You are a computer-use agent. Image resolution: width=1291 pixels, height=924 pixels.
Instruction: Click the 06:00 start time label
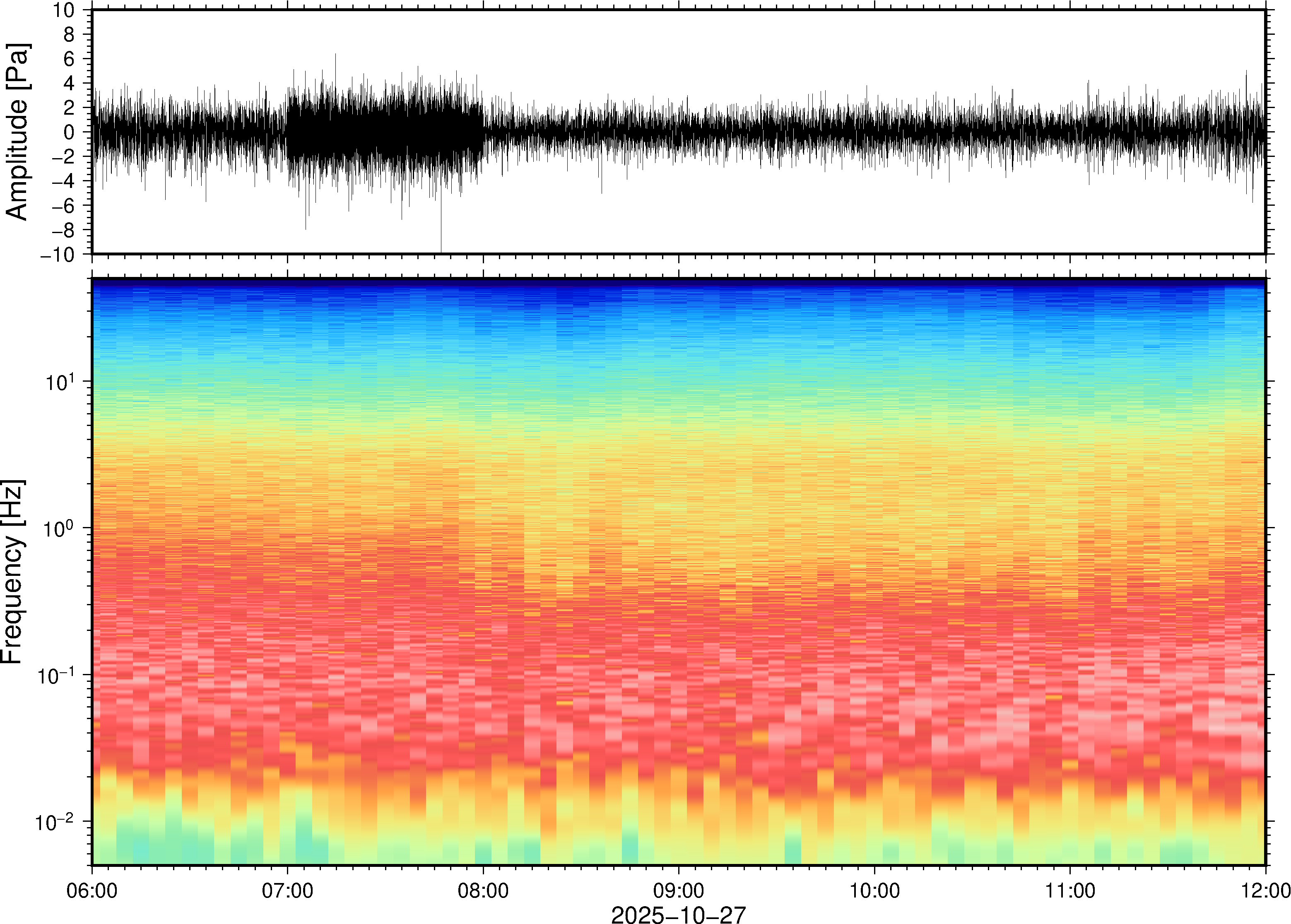pyautogui.click(x=92, y=890)
